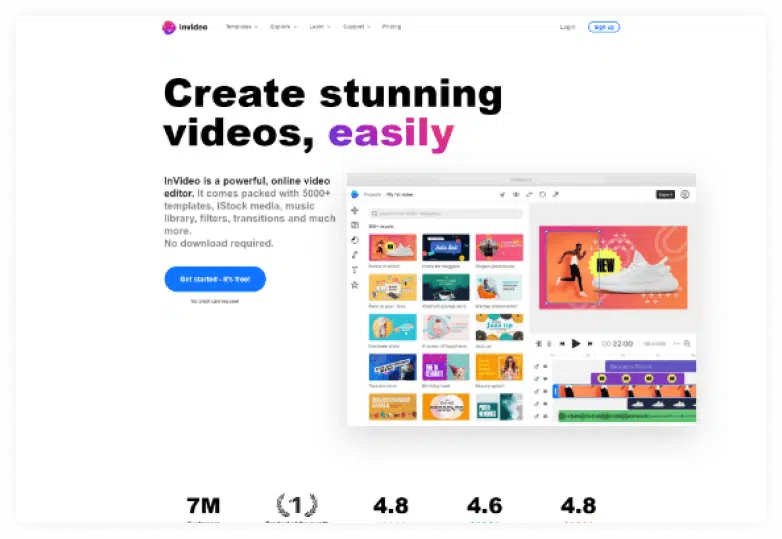Select the four-arrow icon atop editor sidebar
Viewport: 782px width, 539px height.
coord(355,210)
